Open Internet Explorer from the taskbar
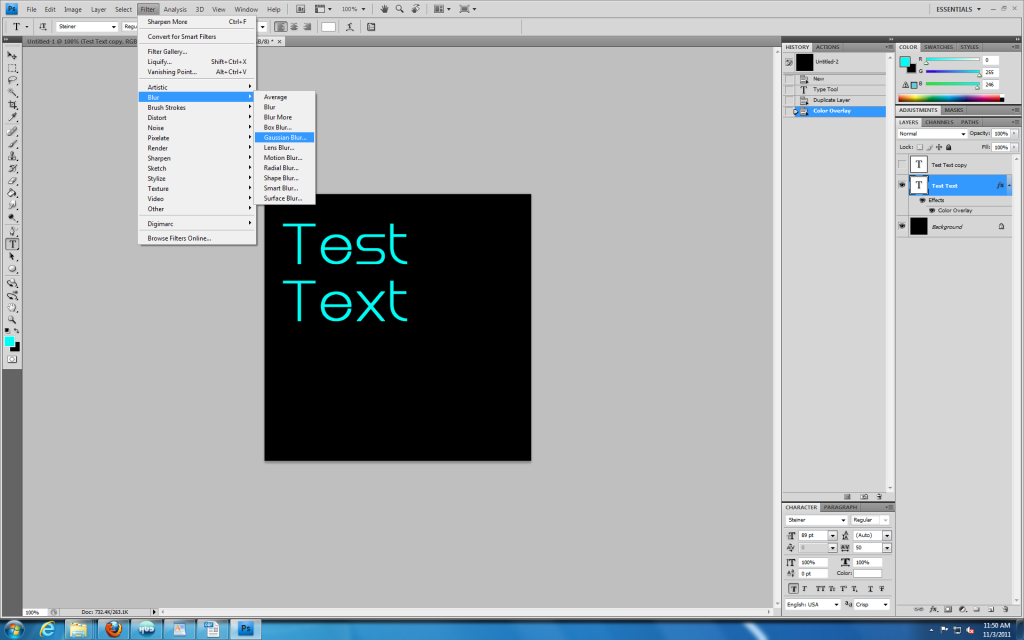The image size is (1024, 640). (x=47, y=629)
